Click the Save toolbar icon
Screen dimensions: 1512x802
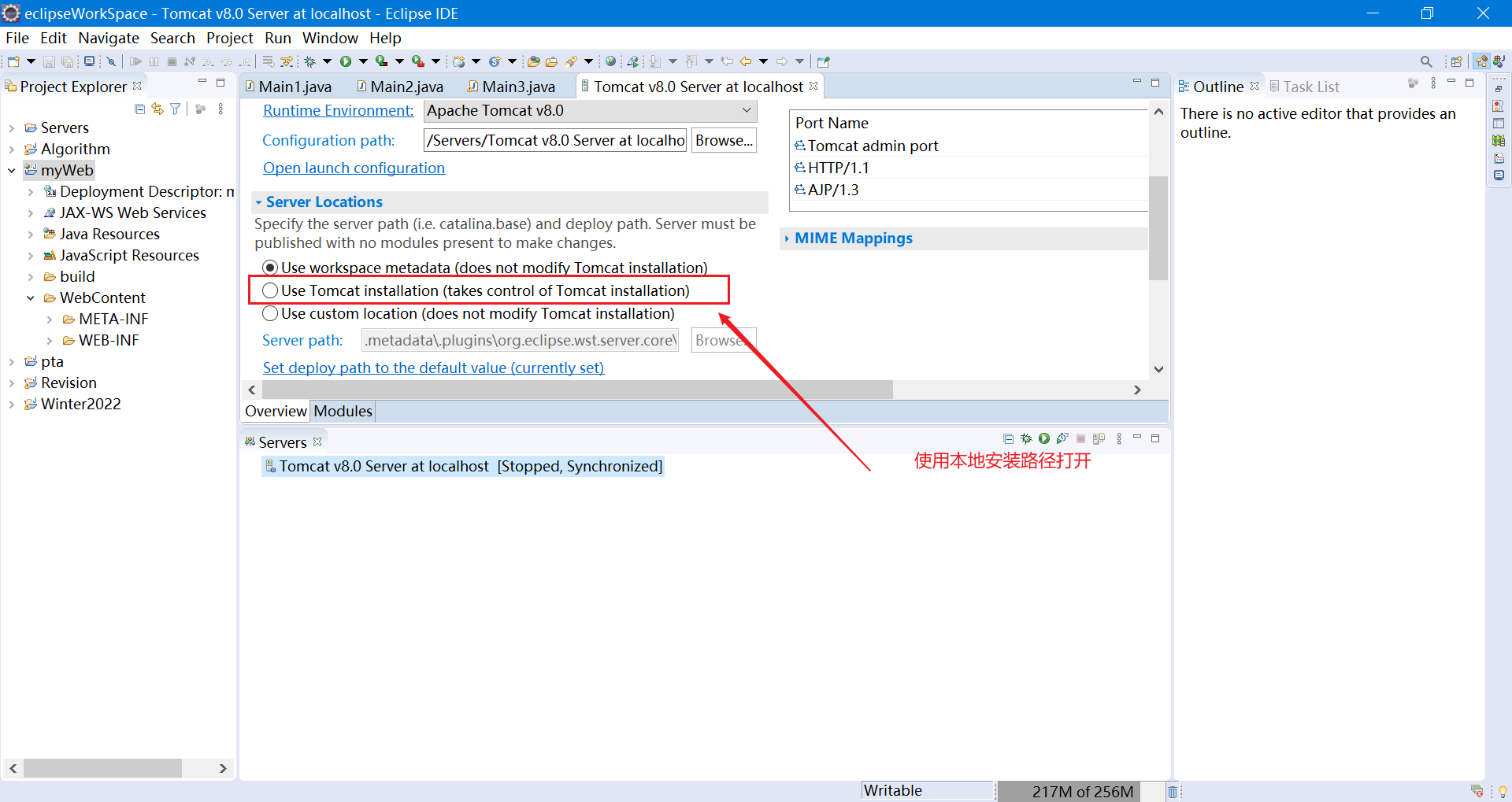49,61
